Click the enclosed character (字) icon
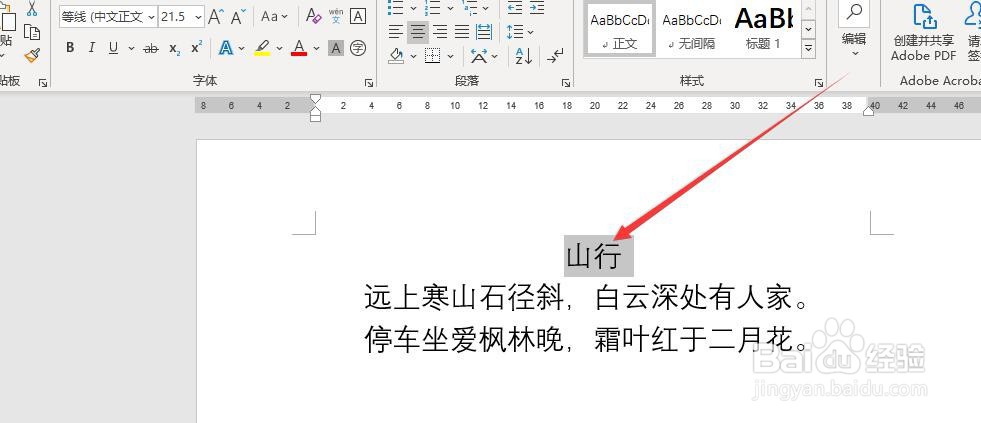This screenshot has height=423, width=981. pos(358,48)
